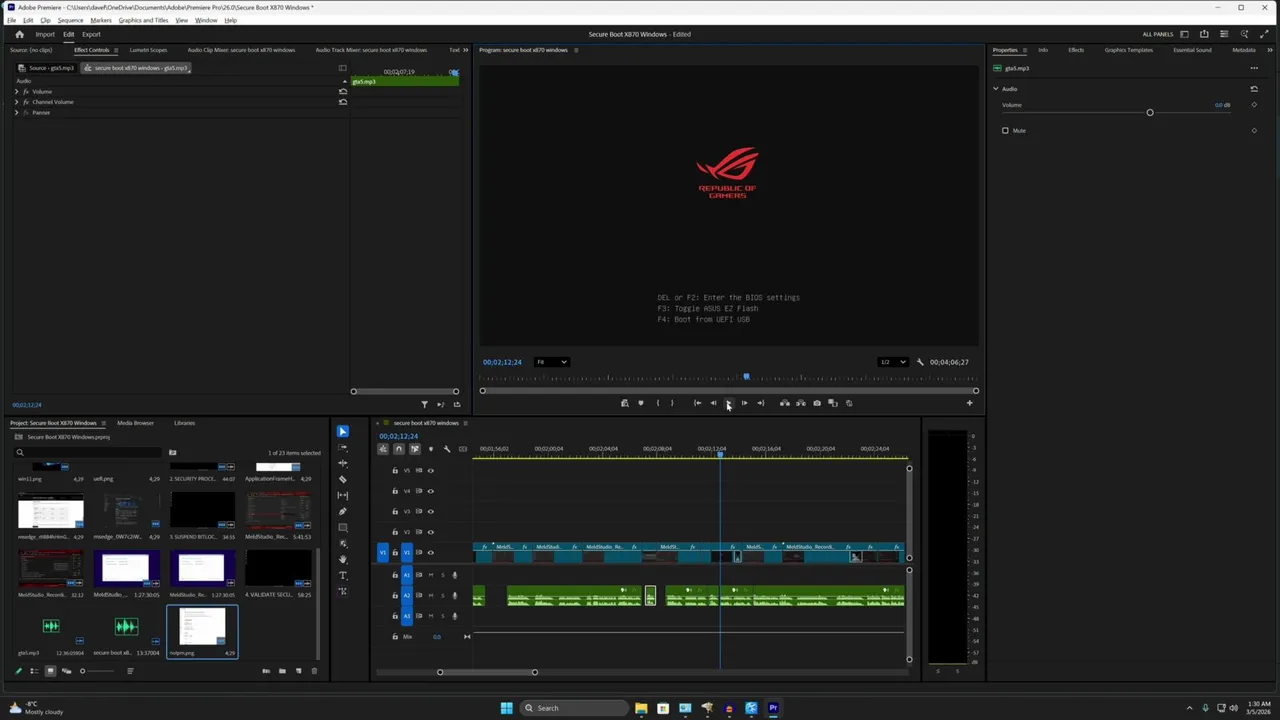Step forward one frame in Program monitor
1280x720 pixels.
pos(744,403)
